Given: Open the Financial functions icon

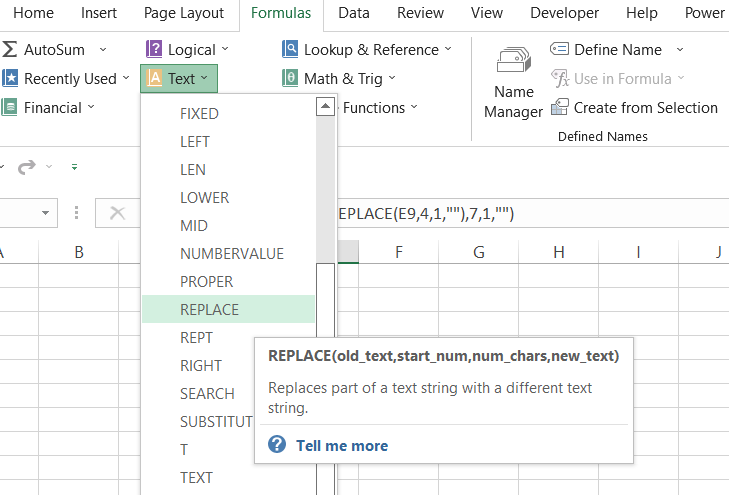Looking at the screenshot, I should coord(10,107).
